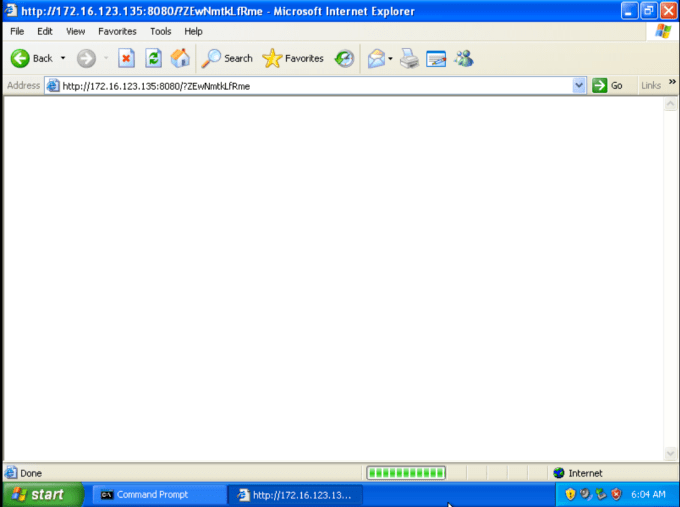Click the Stop loading icon
This screenshot has width=680, height=507.
(x=126, y=58)
